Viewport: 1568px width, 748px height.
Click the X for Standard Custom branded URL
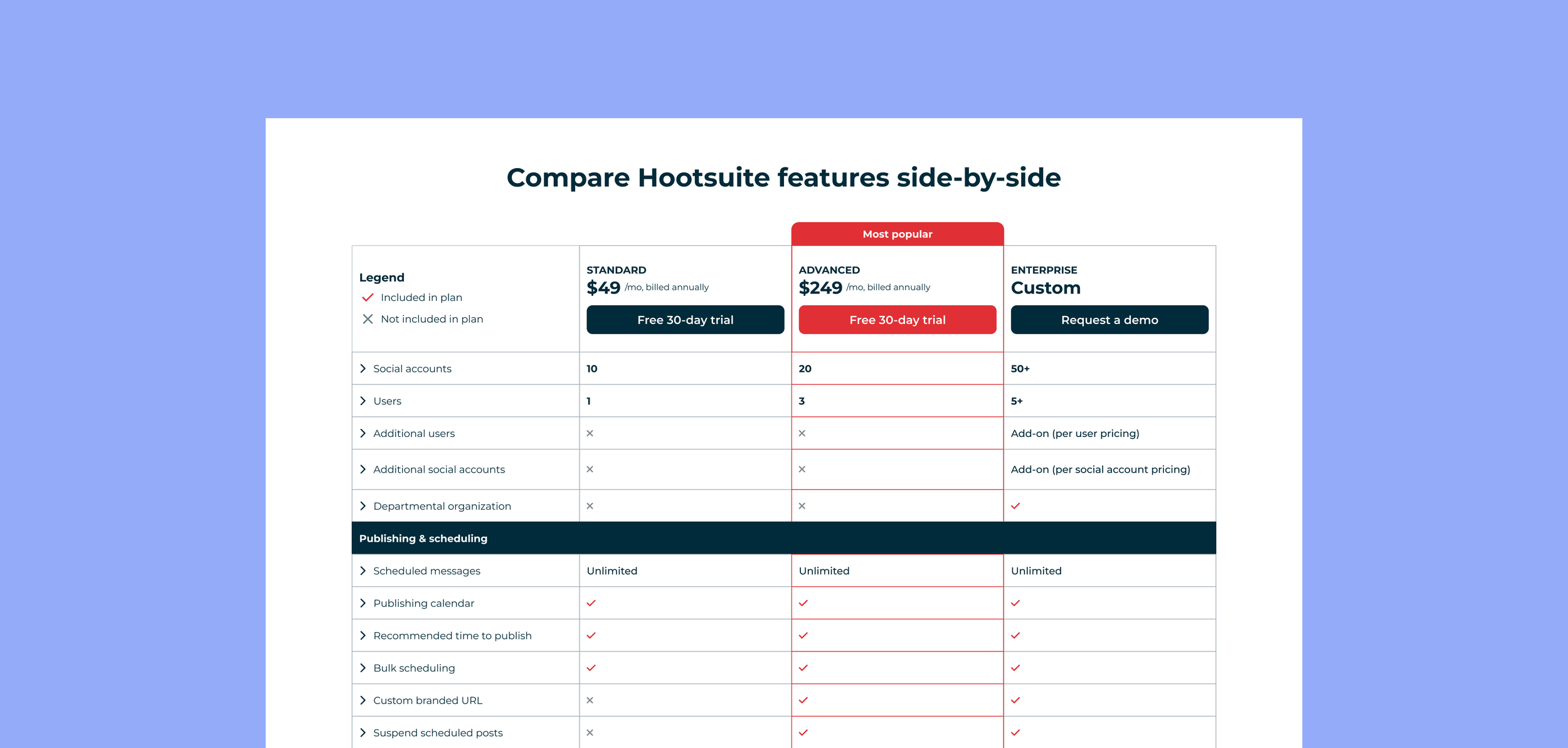click(590, 700)
